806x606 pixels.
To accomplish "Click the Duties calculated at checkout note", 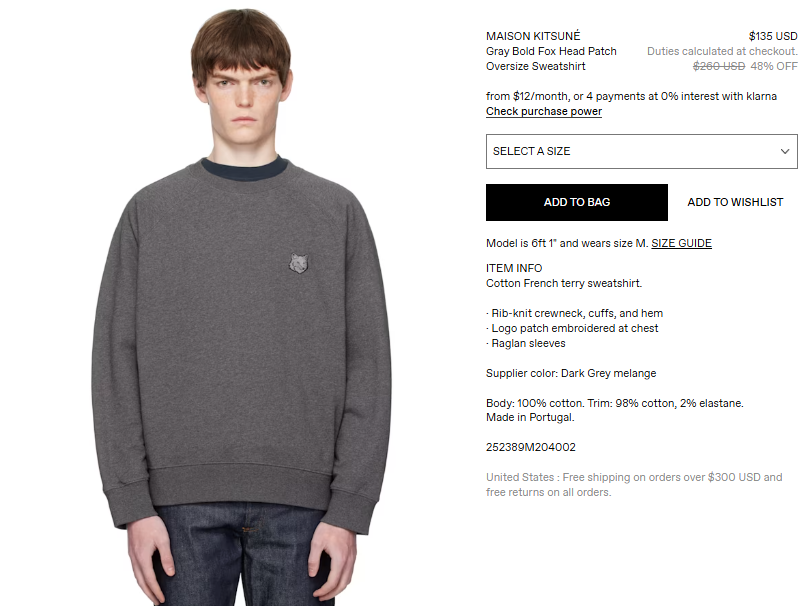I will coord(722,51).
